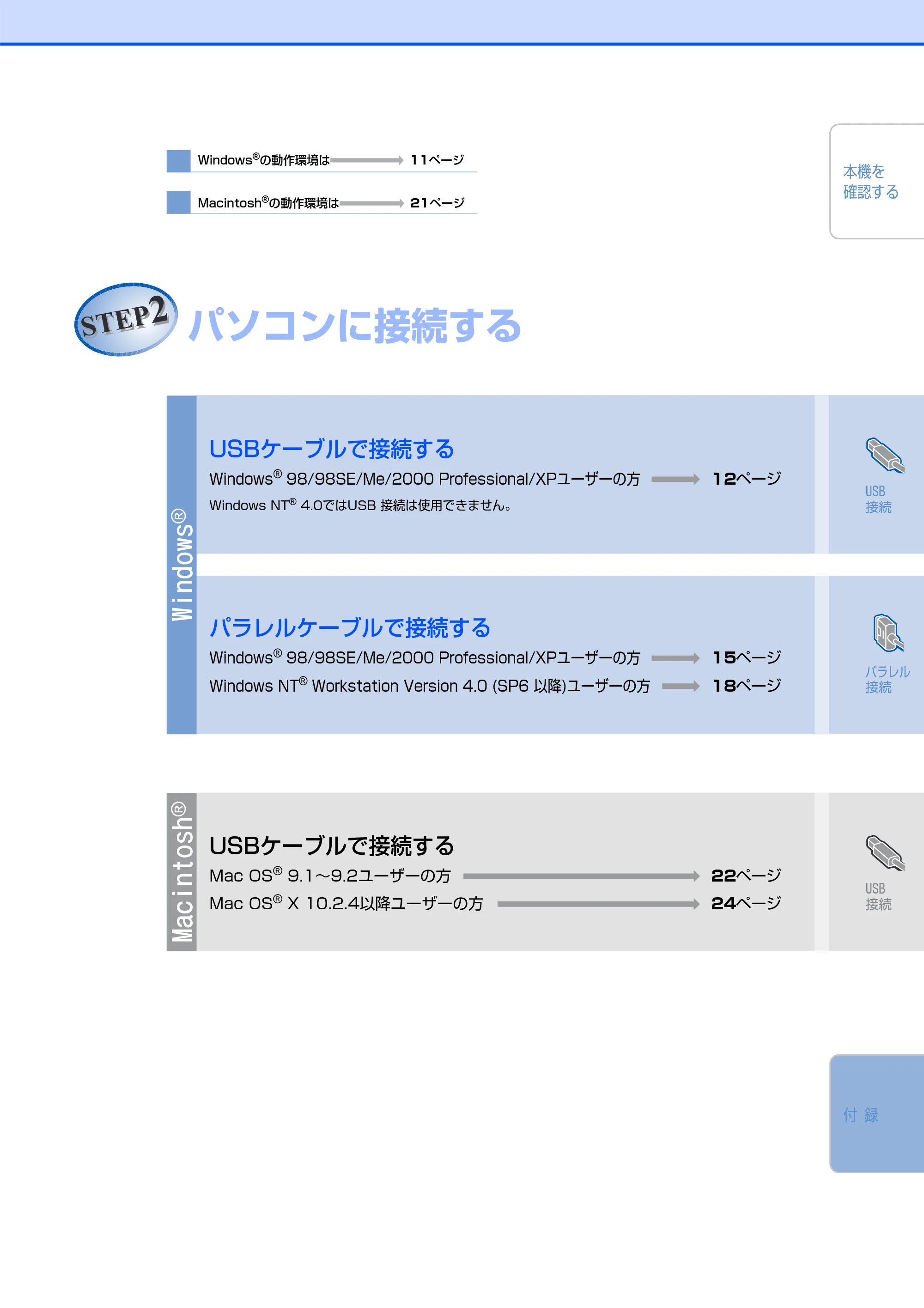
Task: Click the パソコンに接続する title
Action: [355, 325]
